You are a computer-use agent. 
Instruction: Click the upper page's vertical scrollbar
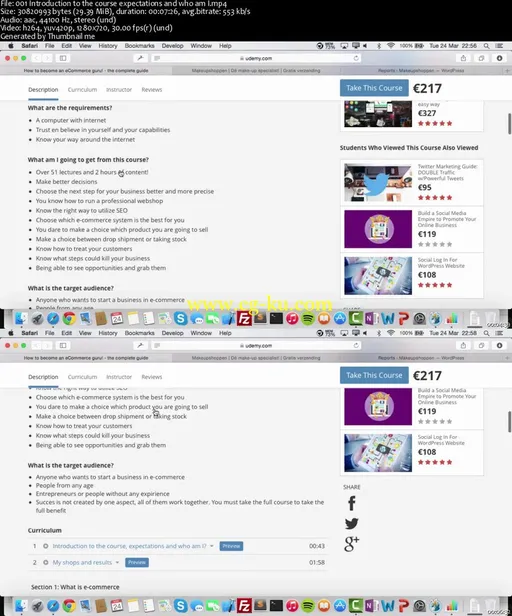(x=509, y=124)
